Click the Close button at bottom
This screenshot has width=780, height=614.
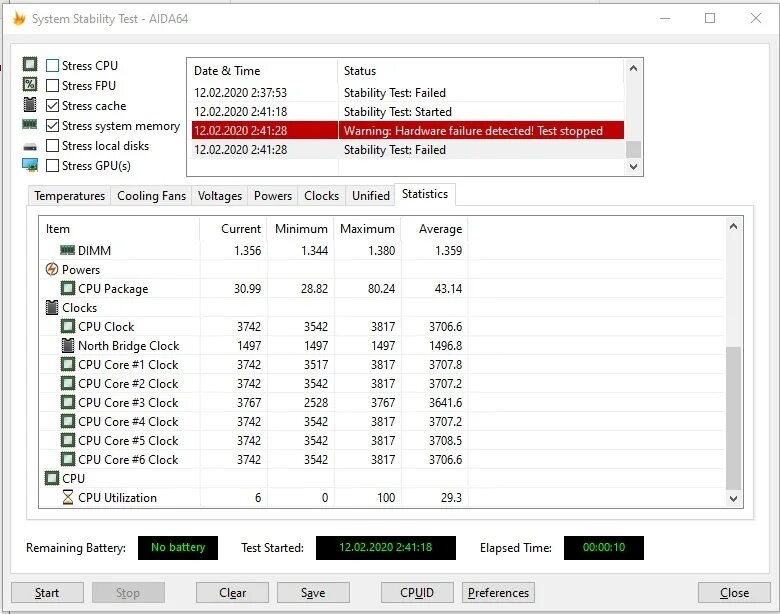734,593
